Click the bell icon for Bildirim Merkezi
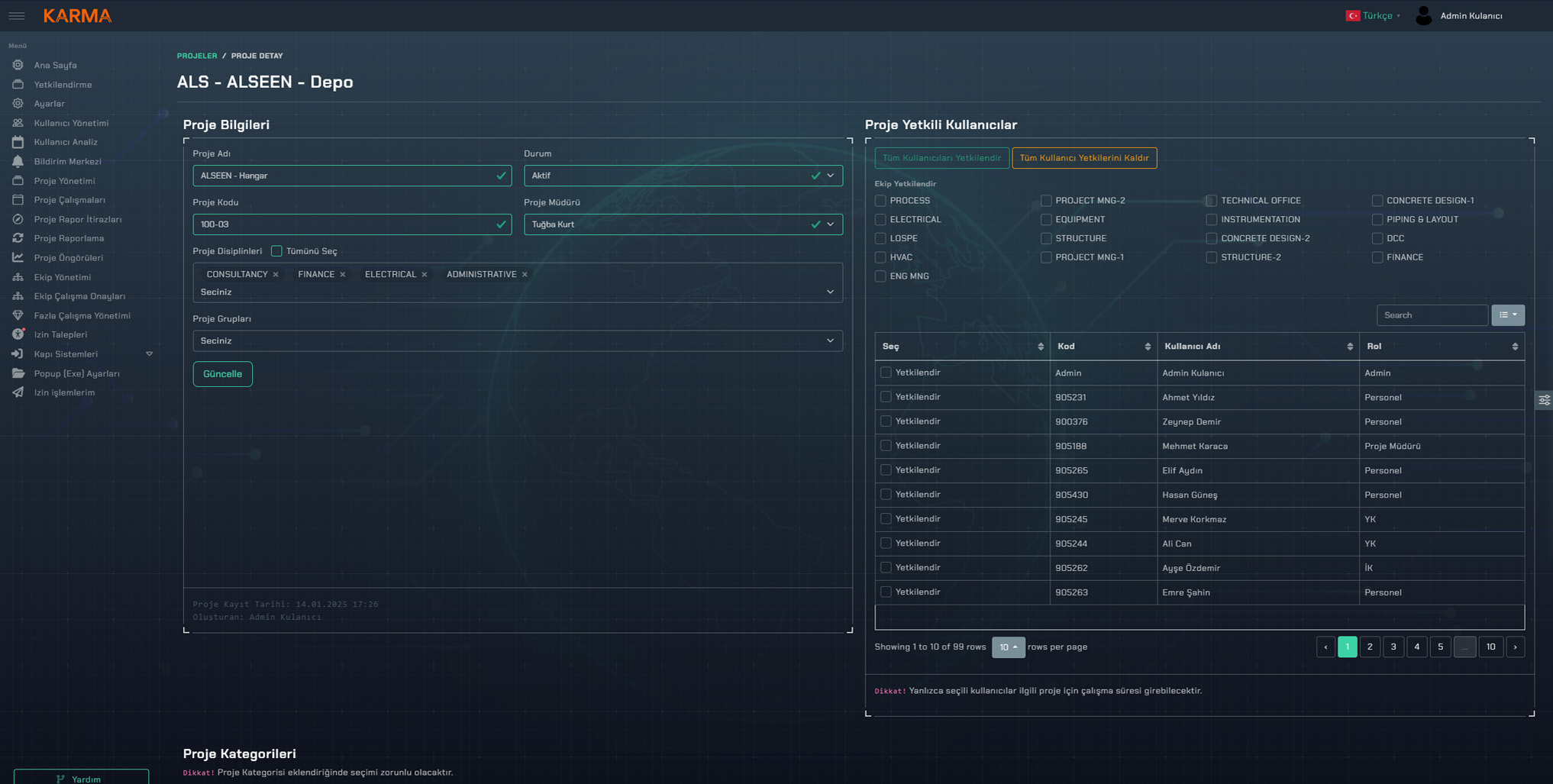The height and width of the screenshot is (784, 1553). point(18,161)
